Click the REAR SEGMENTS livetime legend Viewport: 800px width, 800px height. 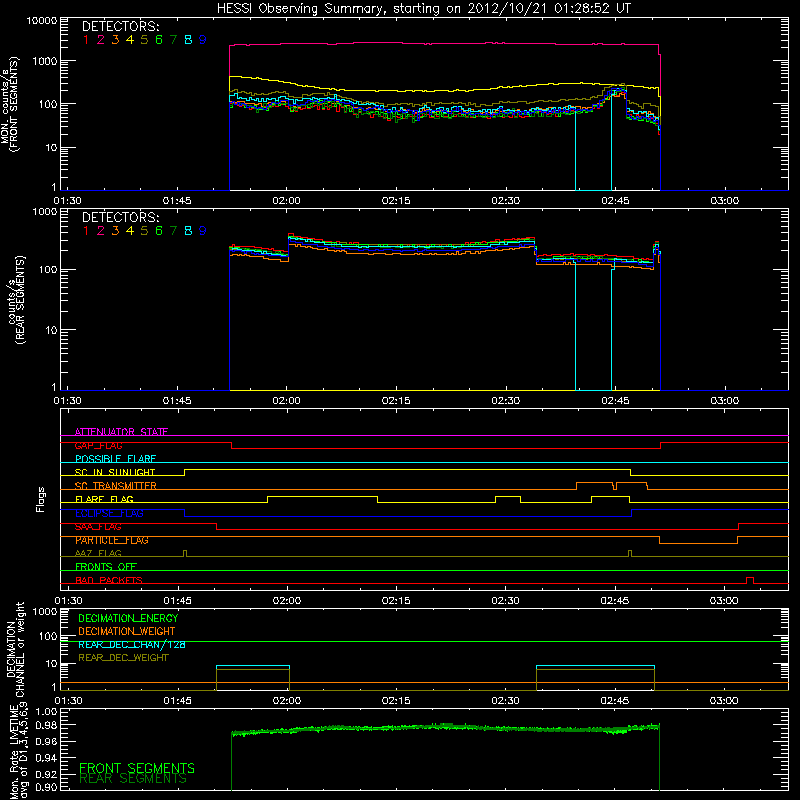[x=133, y=779]
